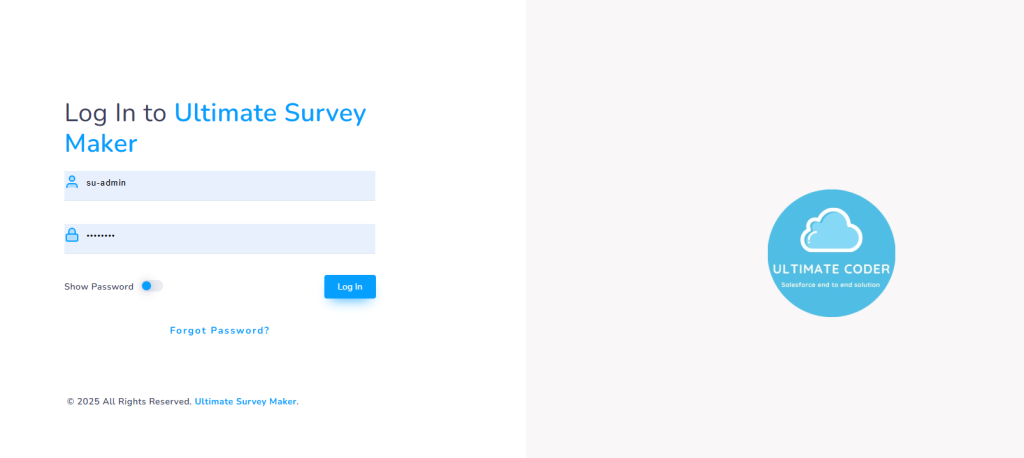Click the white cloud icon in the logo
The height and width of the screenshot is (458, 1024).
831,230
